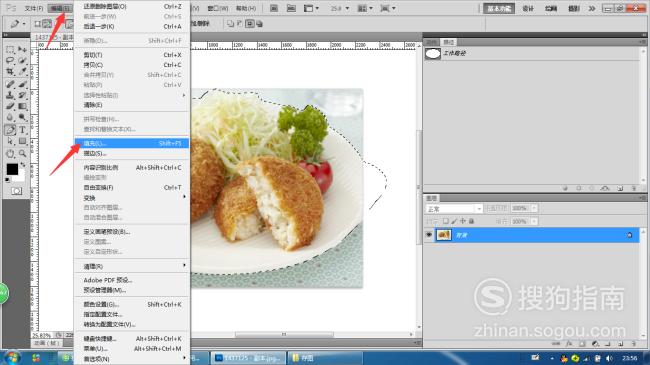650x365 pixels.
Task: Select the Crop tool
Action: click(x=10, y=72)
